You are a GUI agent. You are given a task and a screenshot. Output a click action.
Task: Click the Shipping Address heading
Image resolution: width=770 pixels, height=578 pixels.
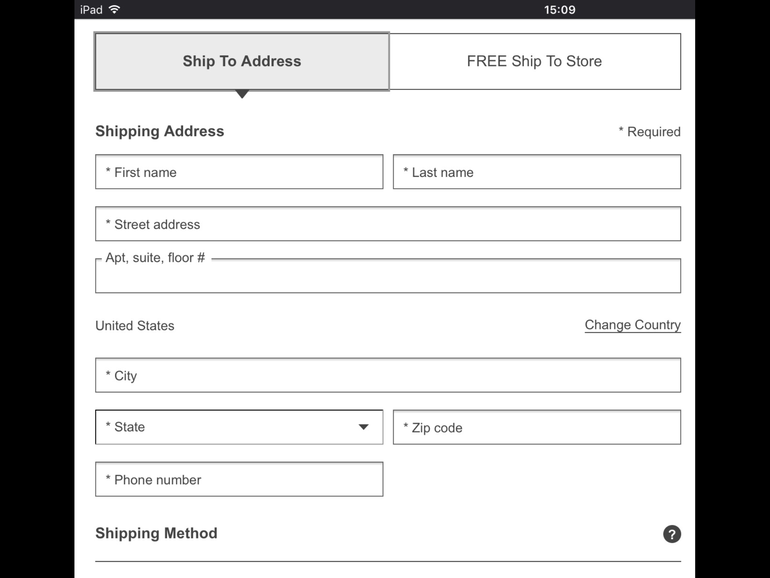click(x=160, y=131)
